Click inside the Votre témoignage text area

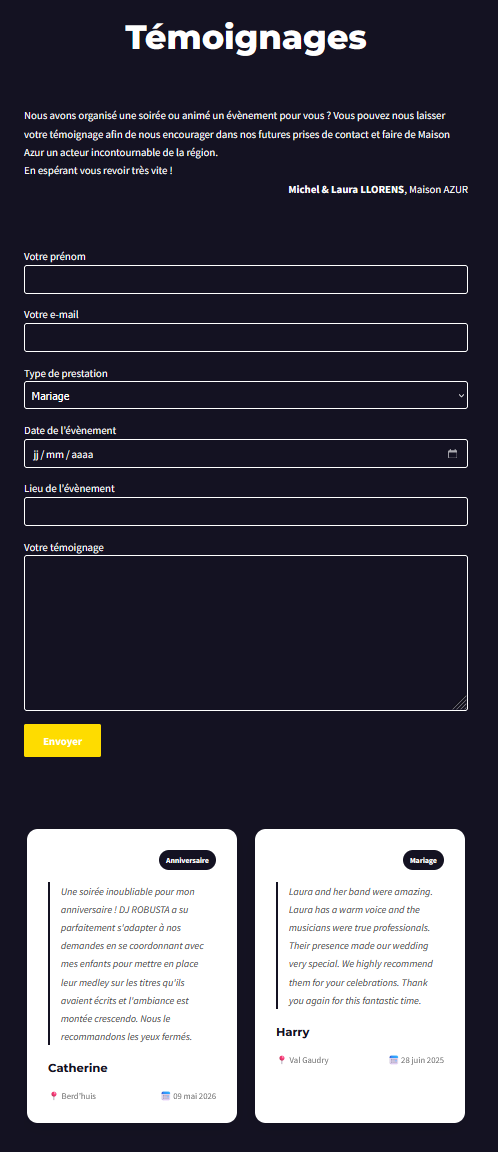pos(246,633)
